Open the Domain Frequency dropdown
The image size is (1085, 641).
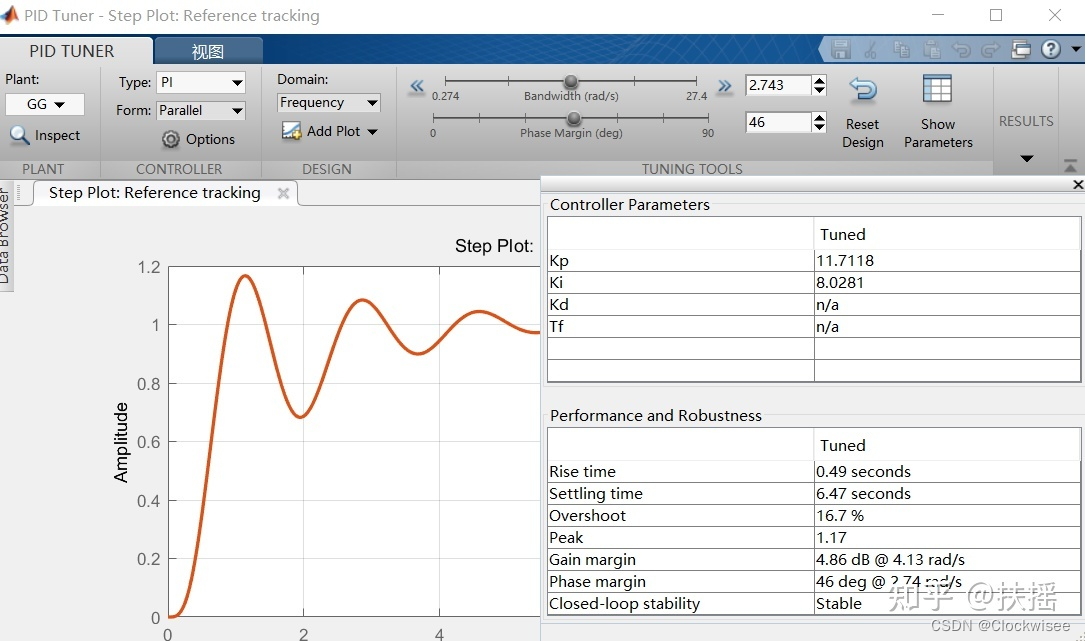point(329,102)
